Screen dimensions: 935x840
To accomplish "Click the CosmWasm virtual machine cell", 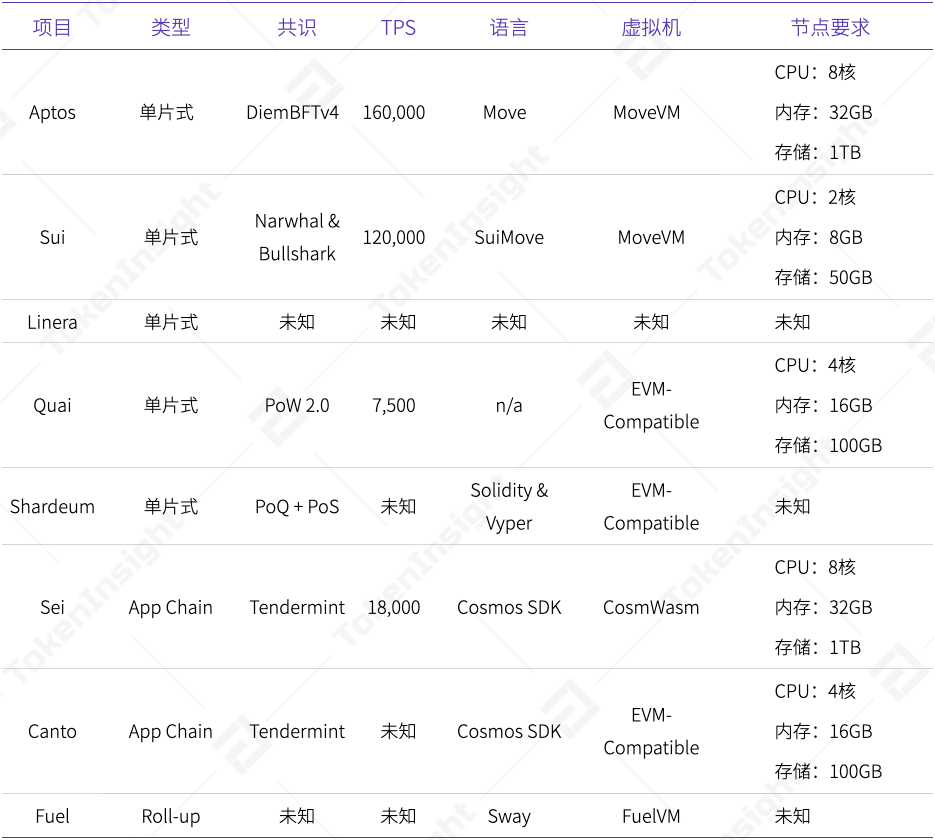I will tap(651, 607).
